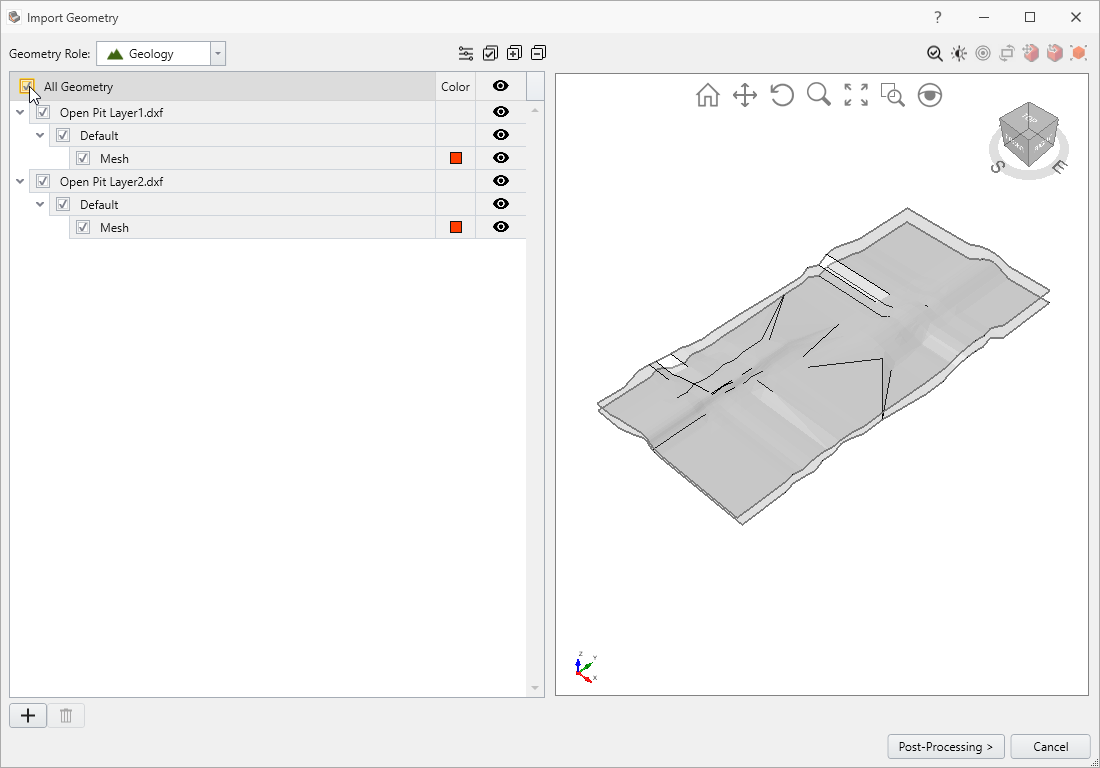Hide Layer2 Default group eye icon
1100x768 pixels.
pos(500,204)
